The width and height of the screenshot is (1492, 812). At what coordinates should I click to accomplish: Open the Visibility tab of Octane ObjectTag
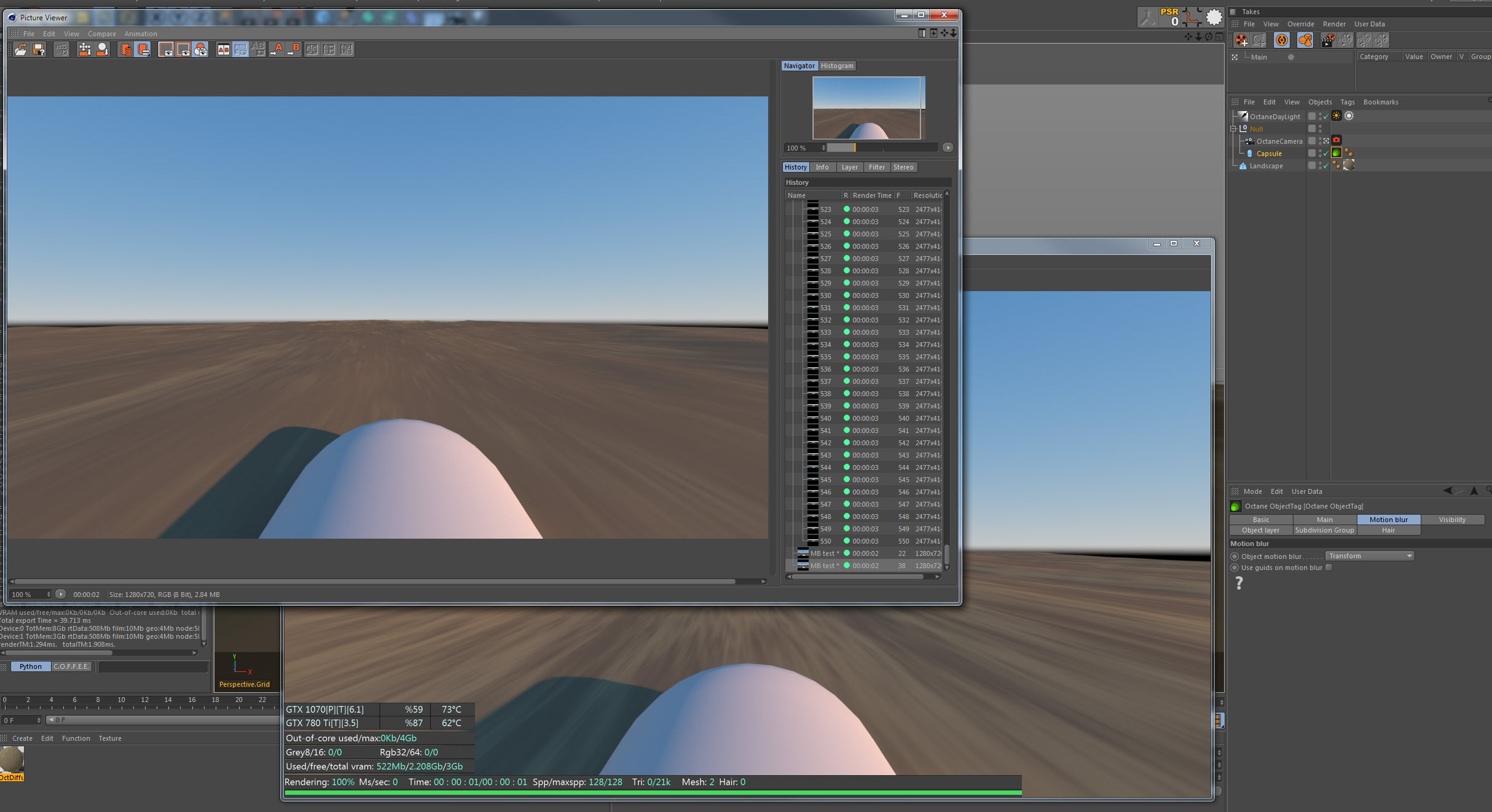(x=1451, y=520)
